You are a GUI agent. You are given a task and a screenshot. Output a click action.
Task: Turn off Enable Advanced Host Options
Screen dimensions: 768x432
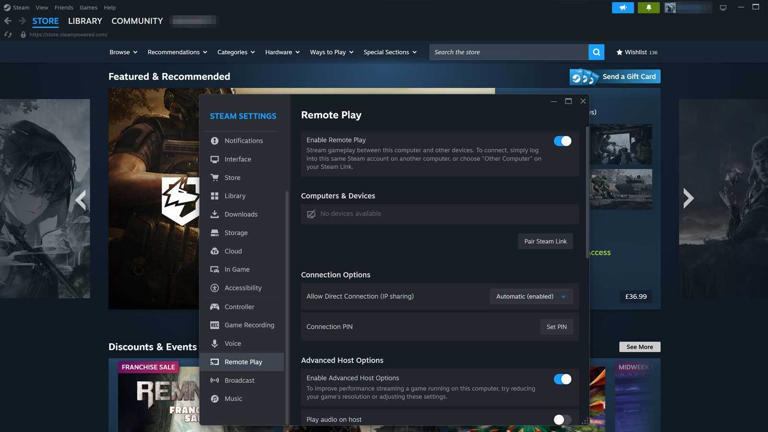(562, 379)
